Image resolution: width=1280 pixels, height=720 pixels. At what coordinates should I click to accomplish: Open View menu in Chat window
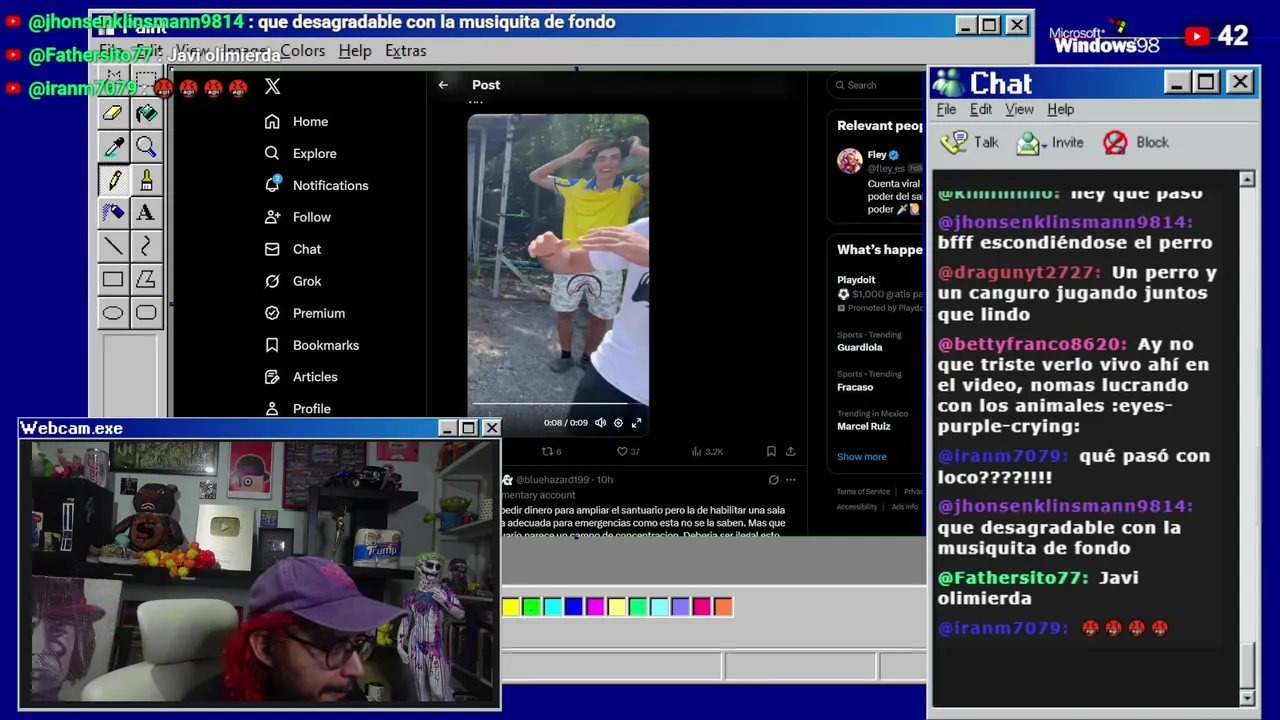[x=1019, y=110]
